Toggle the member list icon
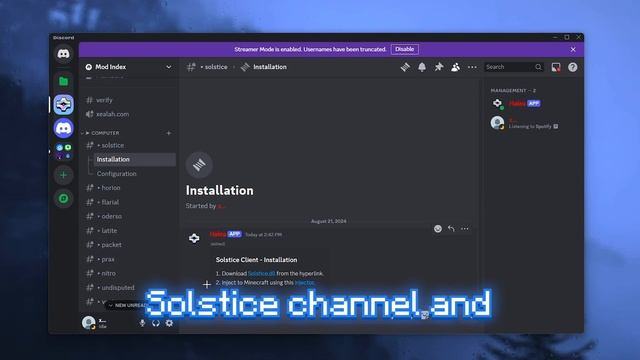The width and height of the screenshot is (640, 360). [x=456, y=67]
